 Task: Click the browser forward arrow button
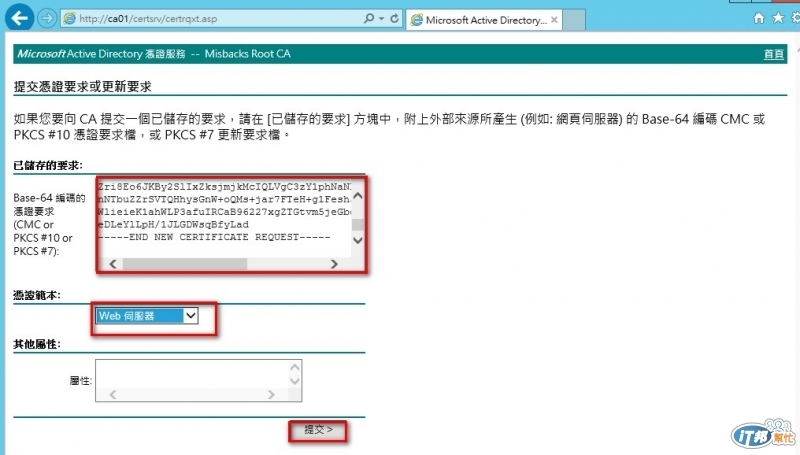coord(47,19)
